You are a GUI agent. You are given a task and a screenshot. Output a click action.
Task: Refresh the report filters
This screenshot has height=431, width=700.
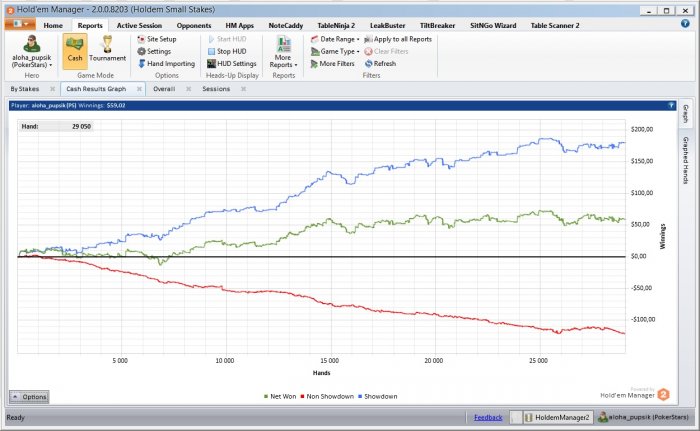tap(379, 63)
